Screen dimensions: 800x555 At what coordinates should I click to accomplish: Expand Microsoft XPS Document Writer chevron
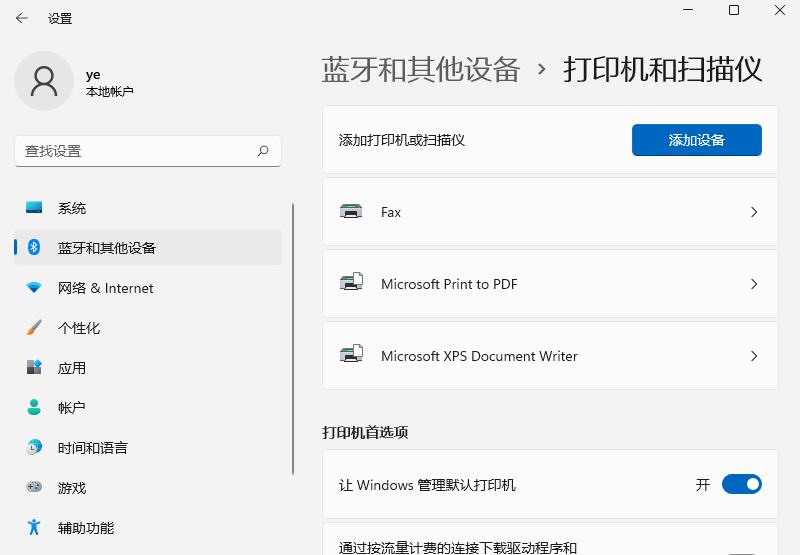[754, 356]
